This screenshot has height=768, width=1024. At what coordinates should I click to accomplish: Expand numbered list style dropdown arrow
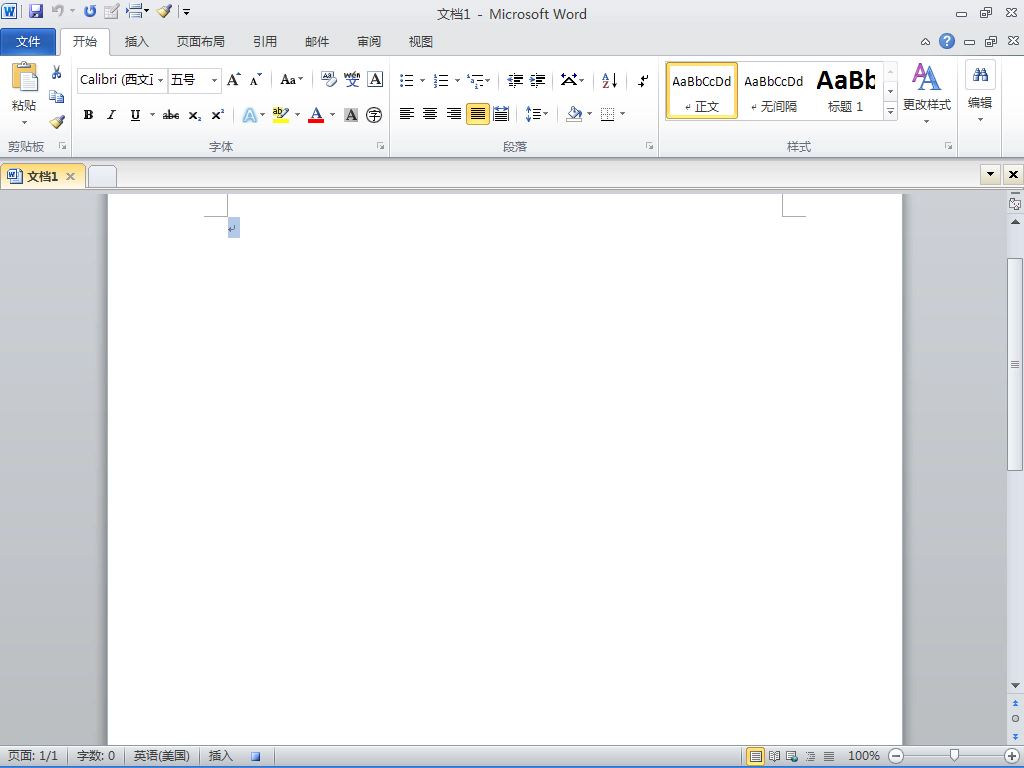[457, 80]
